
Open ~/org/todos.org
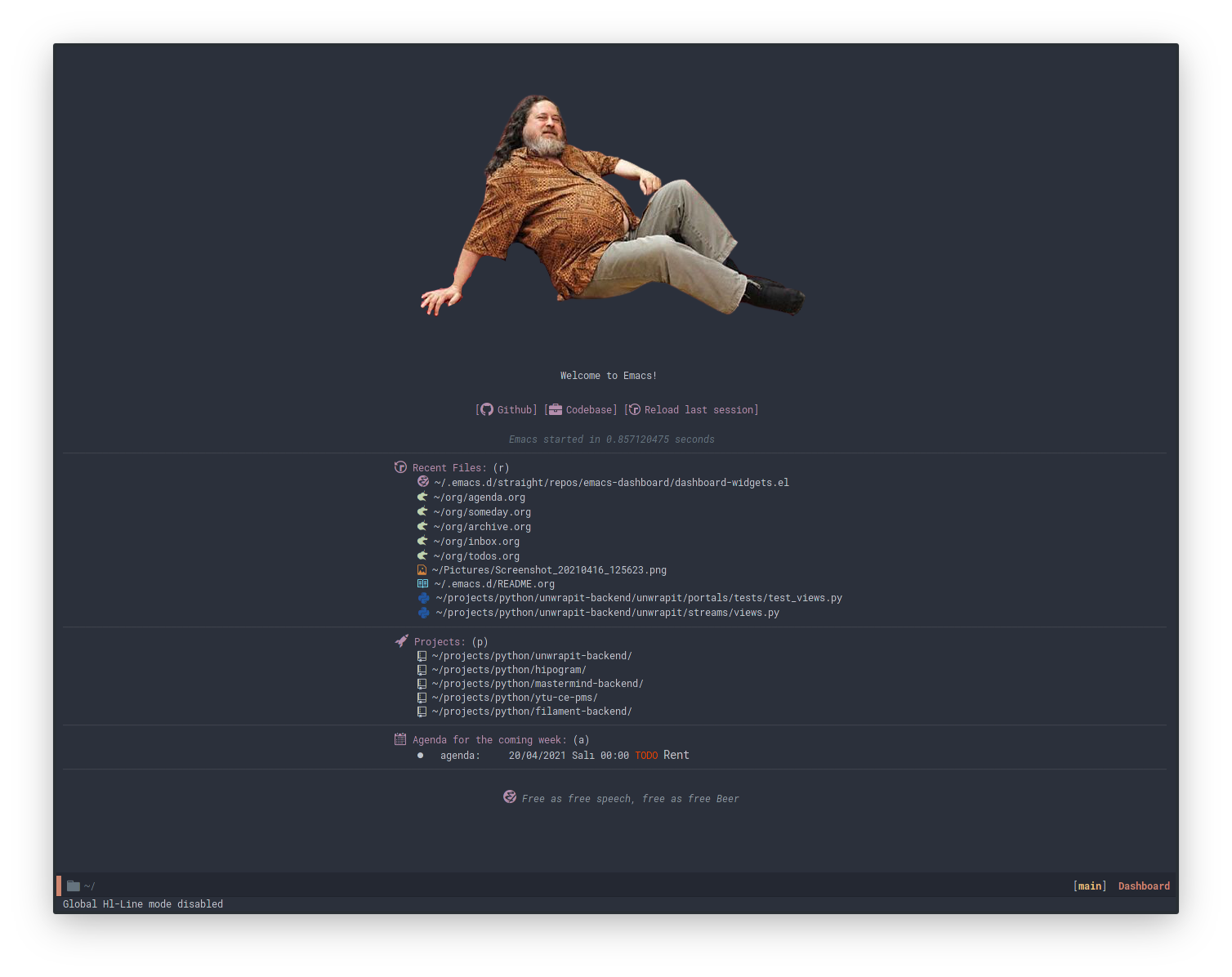(476, 556)
